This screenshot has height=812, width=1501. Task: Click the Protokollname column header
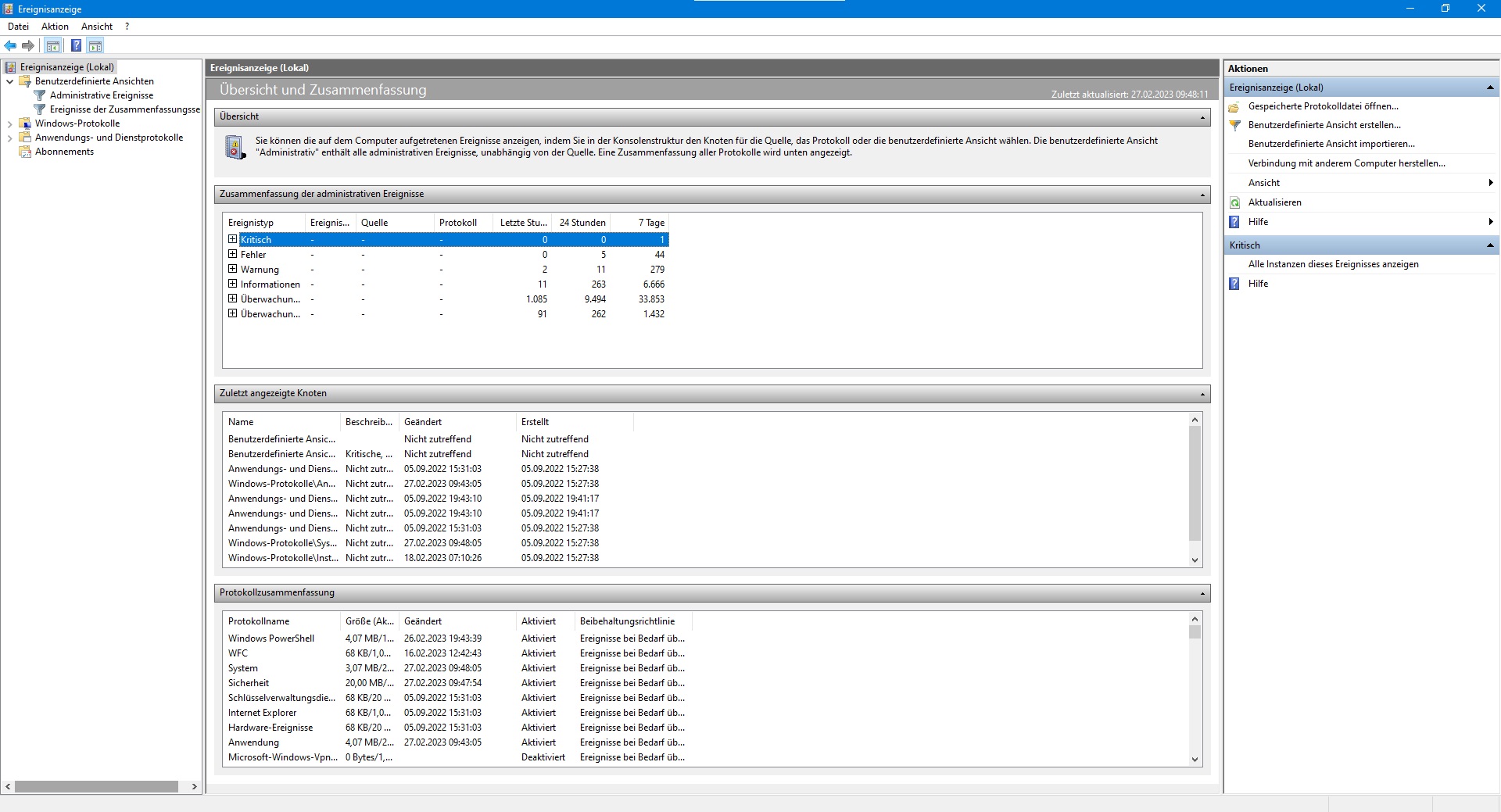click(281, 621)
